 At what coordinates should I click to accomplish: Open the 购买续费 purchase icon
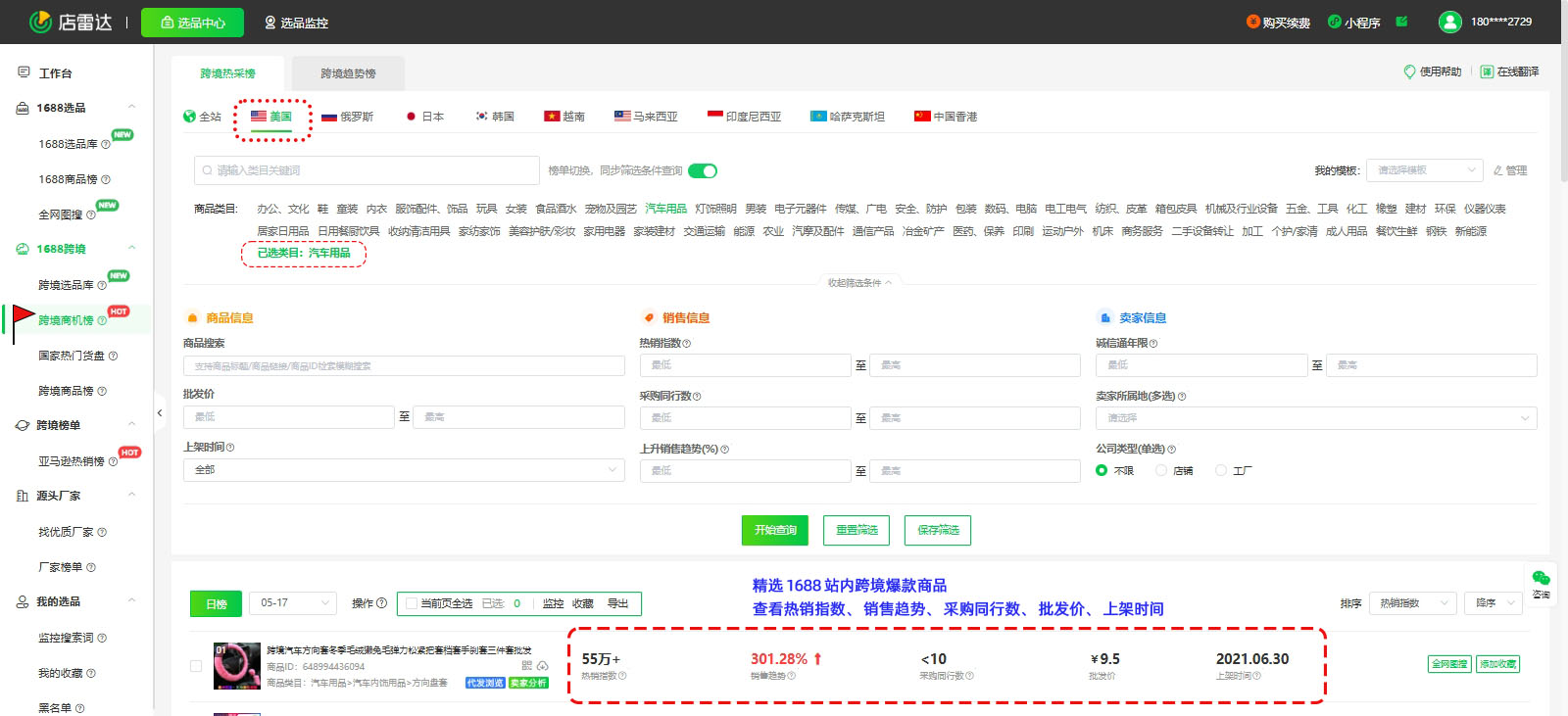tap(1252, 22)
